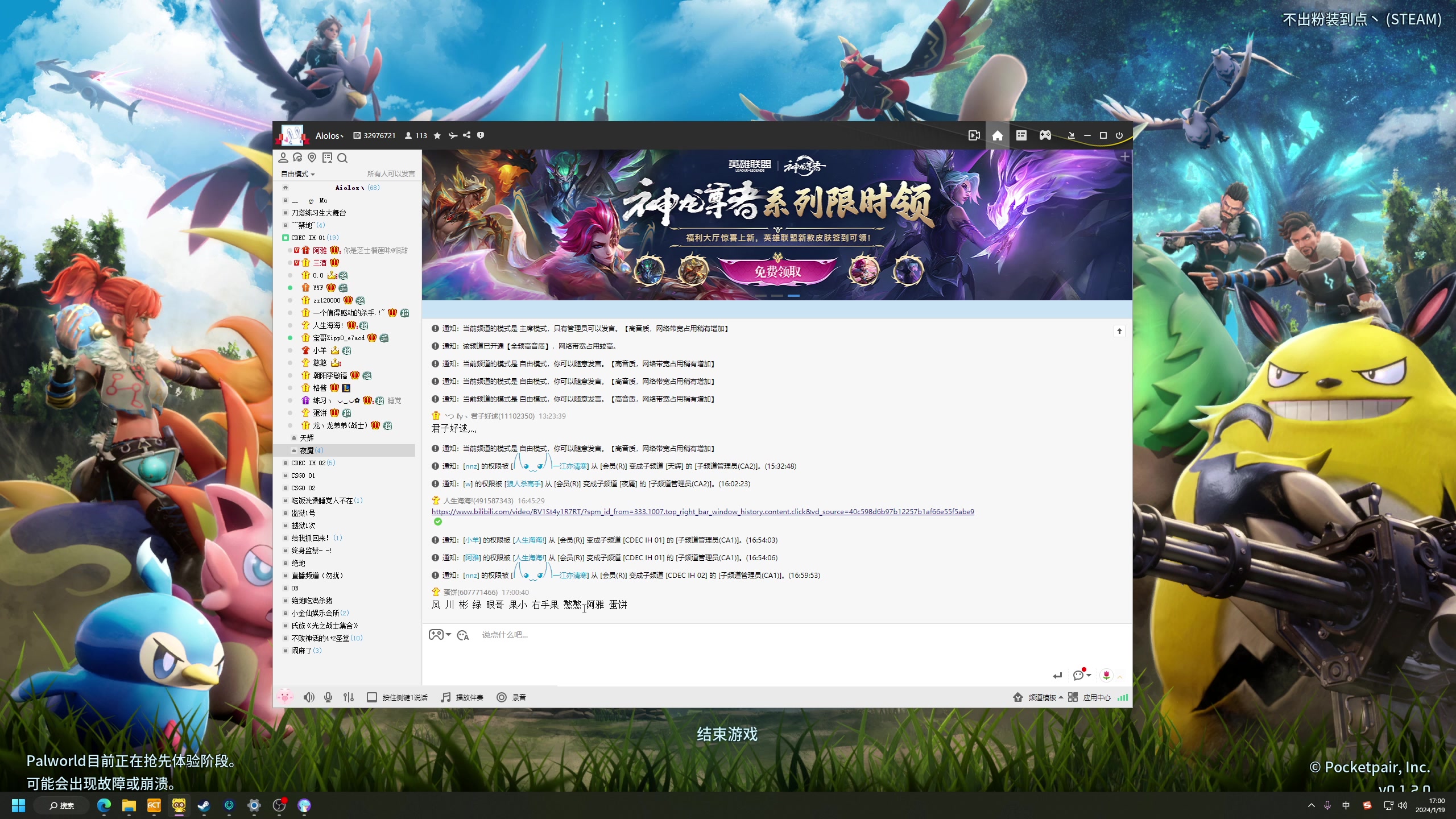
Task: Select the 夜魇 sub-channel
Action: 307,450
